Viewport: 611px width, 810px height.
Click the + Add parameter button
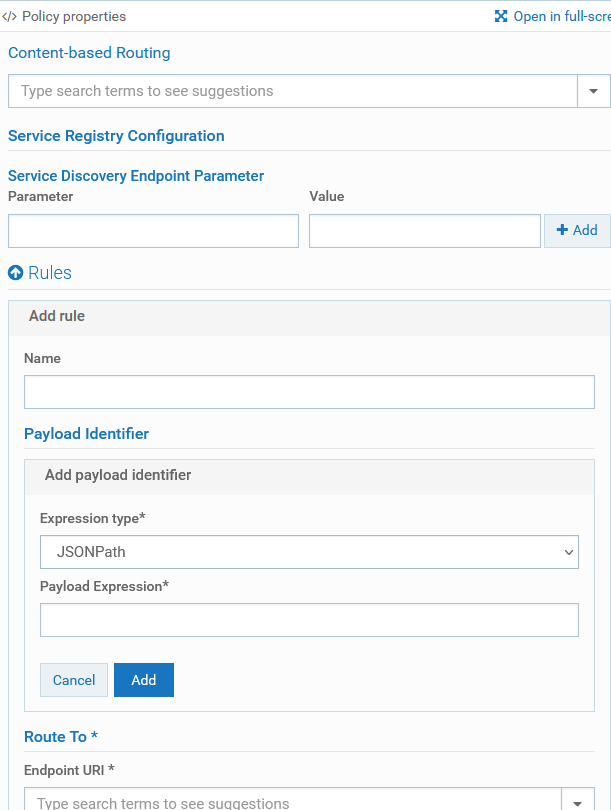pos(577,230)
